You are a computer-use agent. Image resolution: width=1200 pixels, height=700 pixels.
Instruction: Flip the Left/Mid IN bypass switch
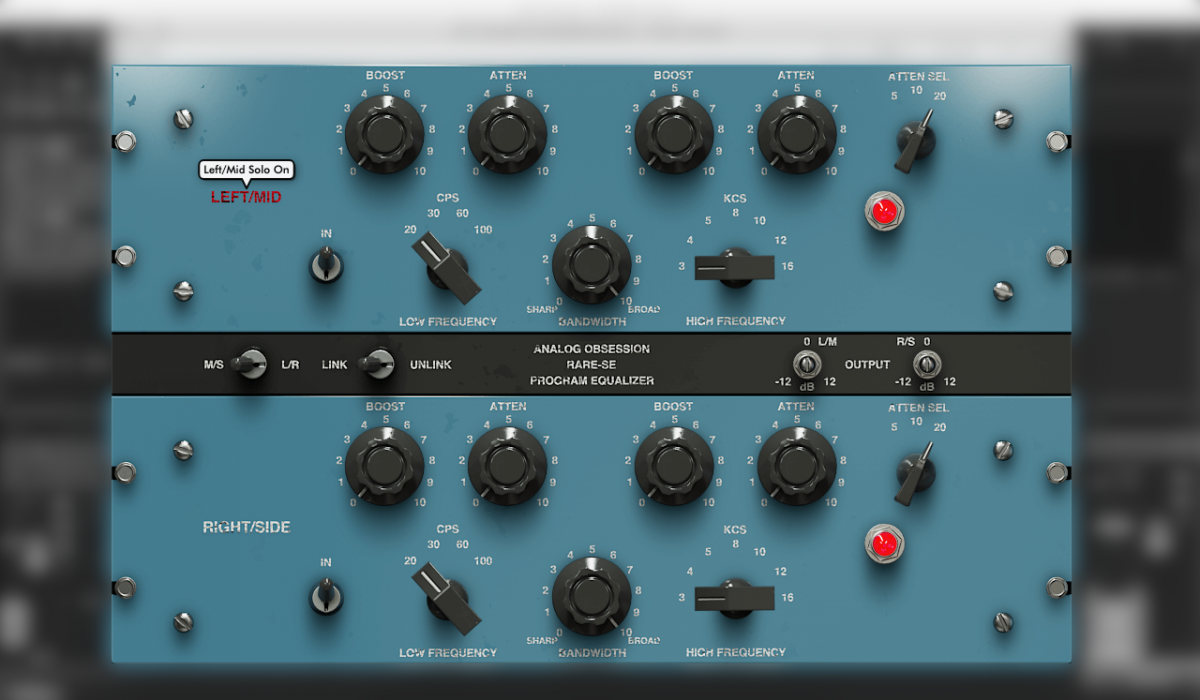pyautogui.click(x=326, y=265)
